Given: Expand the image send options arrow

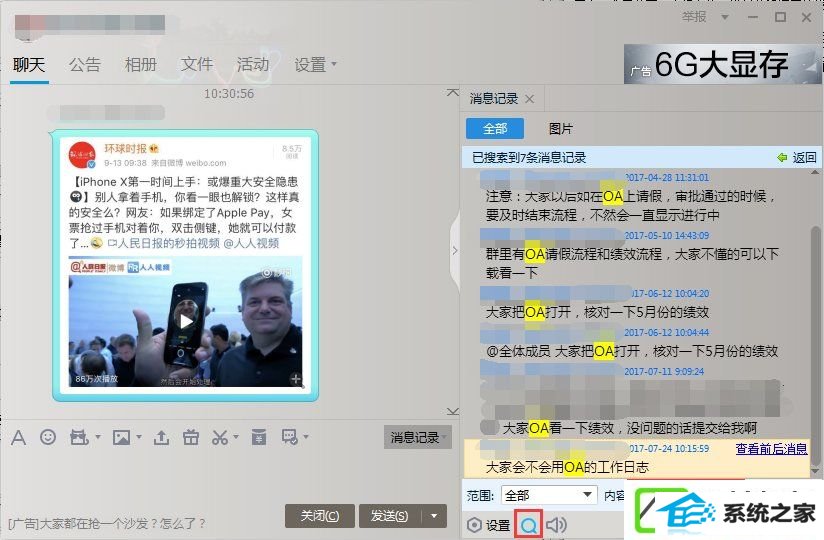Looking at the screenshot, I should click(x=139, y=437).
